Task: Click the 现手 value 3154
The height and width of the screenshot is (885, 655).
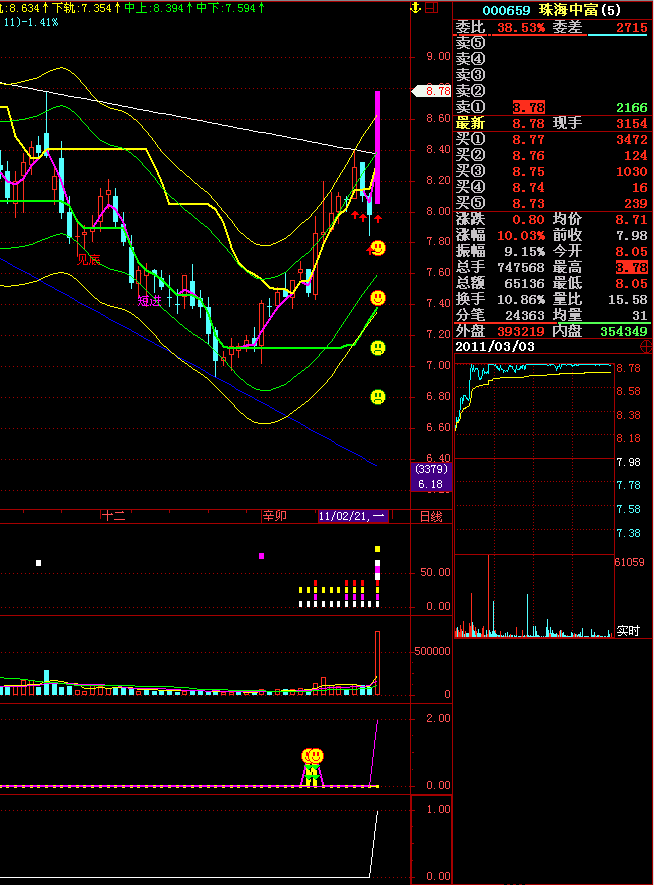Action: (631, 124)
